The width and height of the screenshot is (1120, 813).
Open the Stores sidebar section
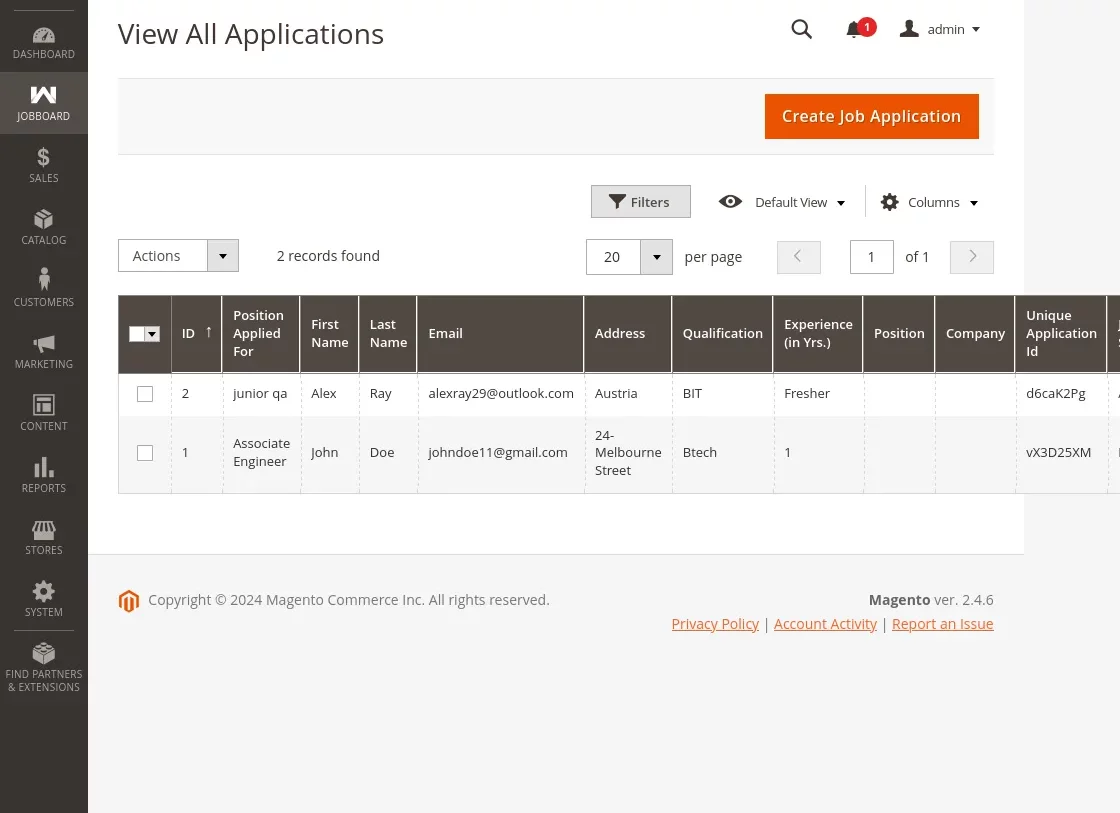click(43, 537)
